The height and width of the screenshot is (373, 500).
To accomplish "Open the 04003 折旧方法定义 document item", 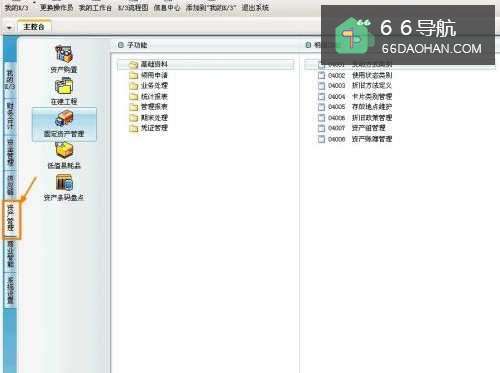I will pyautogui.click(x=355, y=86).
